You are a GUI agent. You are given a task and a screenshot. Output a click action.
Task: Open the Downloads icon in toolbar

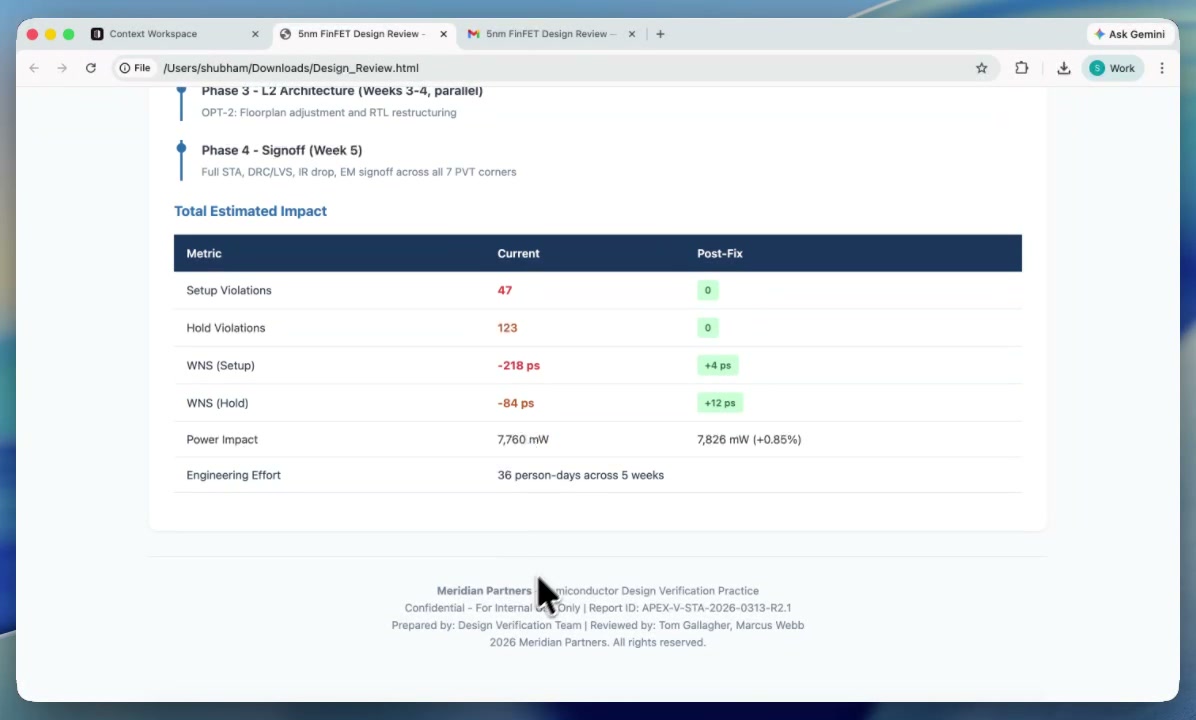click(x=1064, y=68)
